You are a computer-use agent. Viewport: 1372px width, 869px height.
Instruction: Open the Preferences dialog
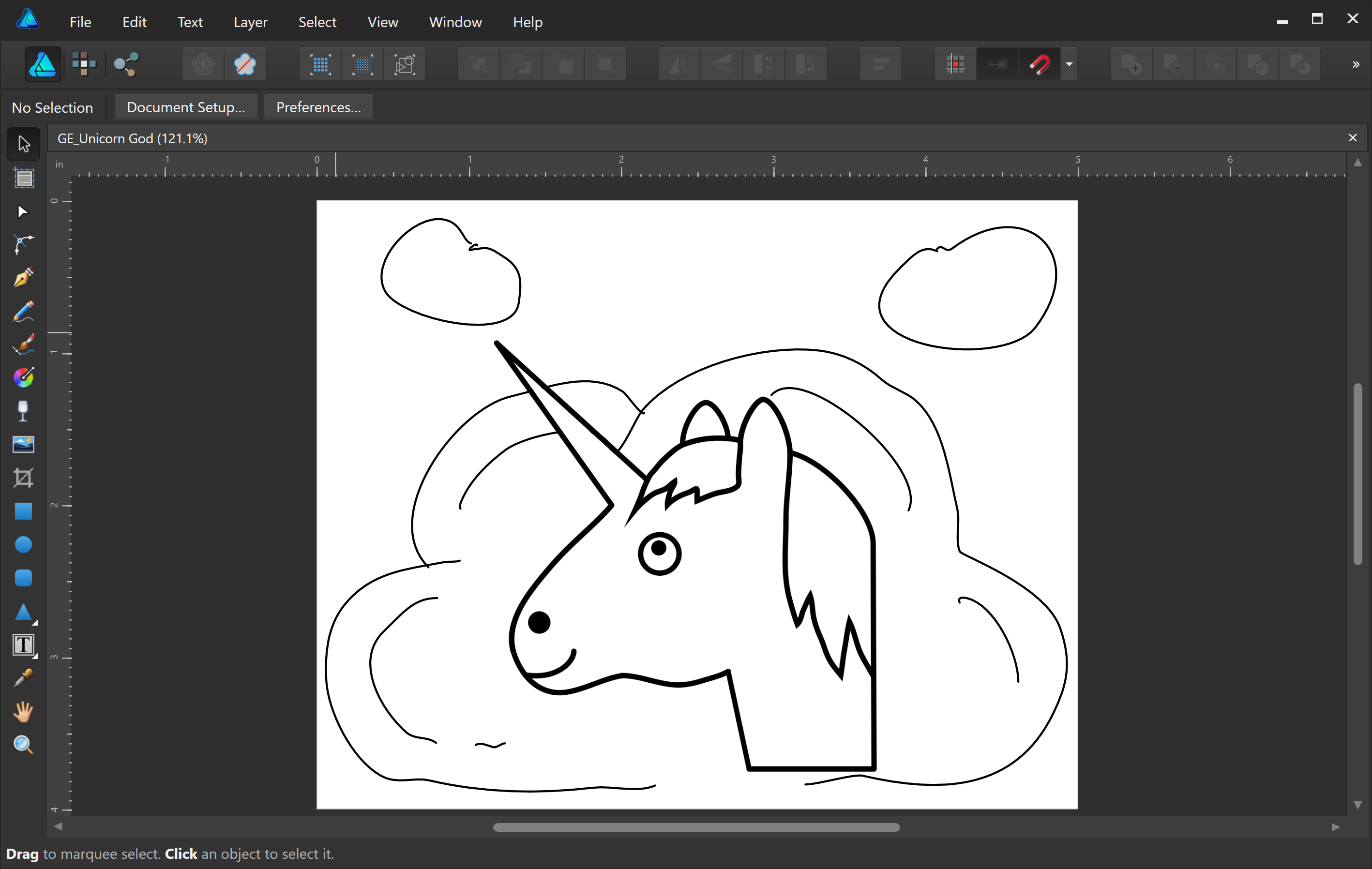318,107
